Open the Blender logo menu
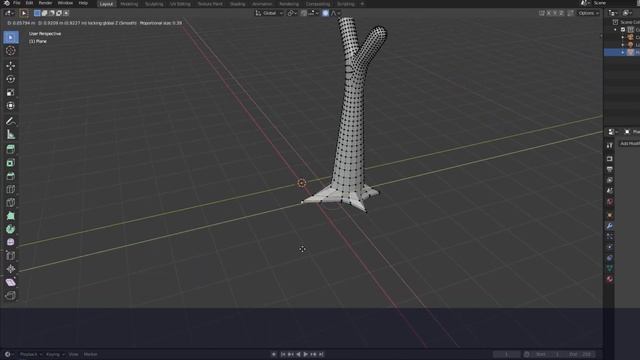Screen dimensions: 640x360 click(7, 3)
